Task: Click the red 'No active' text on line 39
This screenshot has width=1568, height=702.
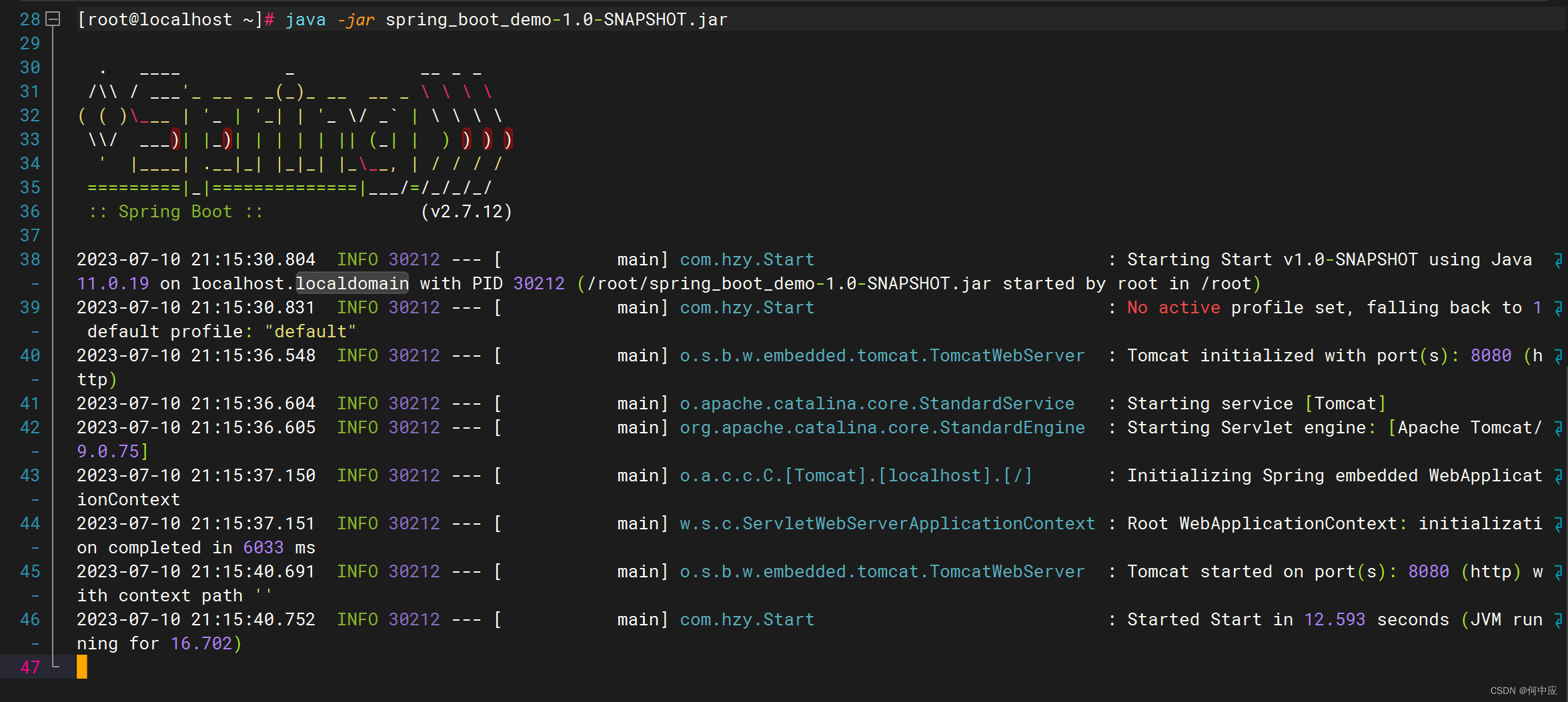Action: pos(1173,307)
